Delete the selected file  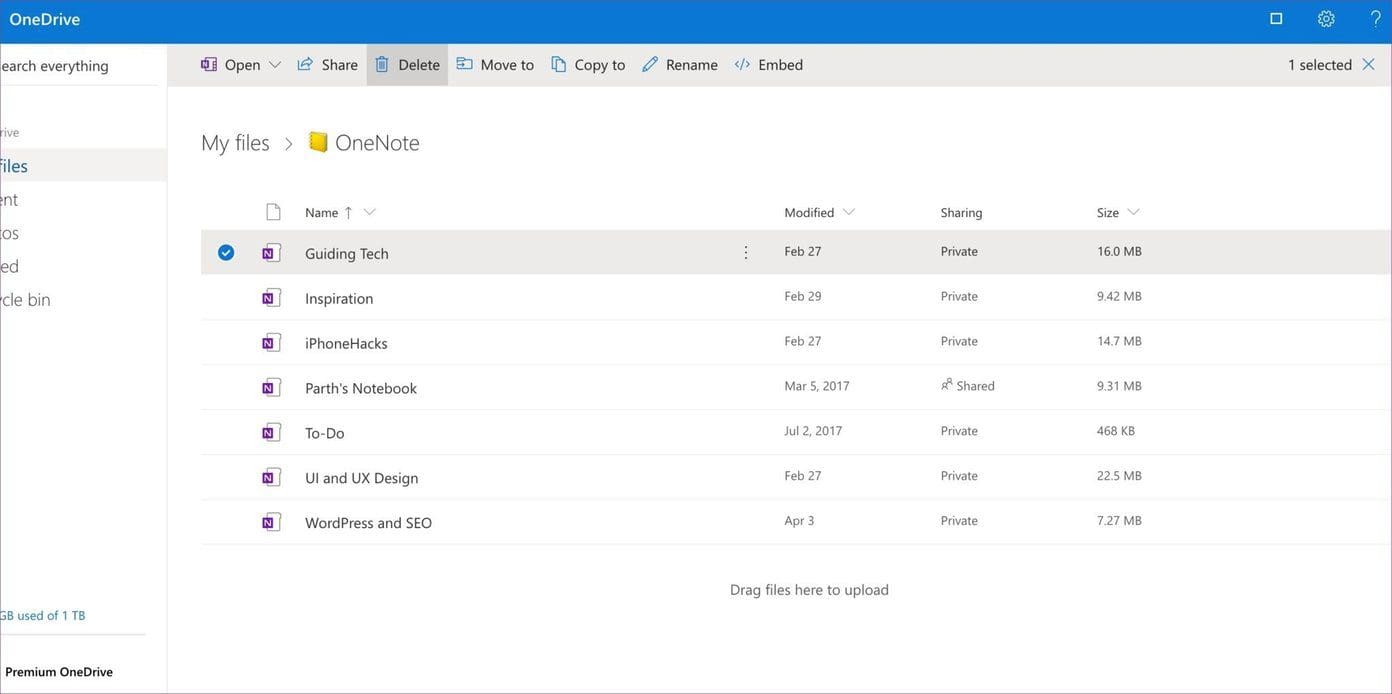(x=407, y=65)
